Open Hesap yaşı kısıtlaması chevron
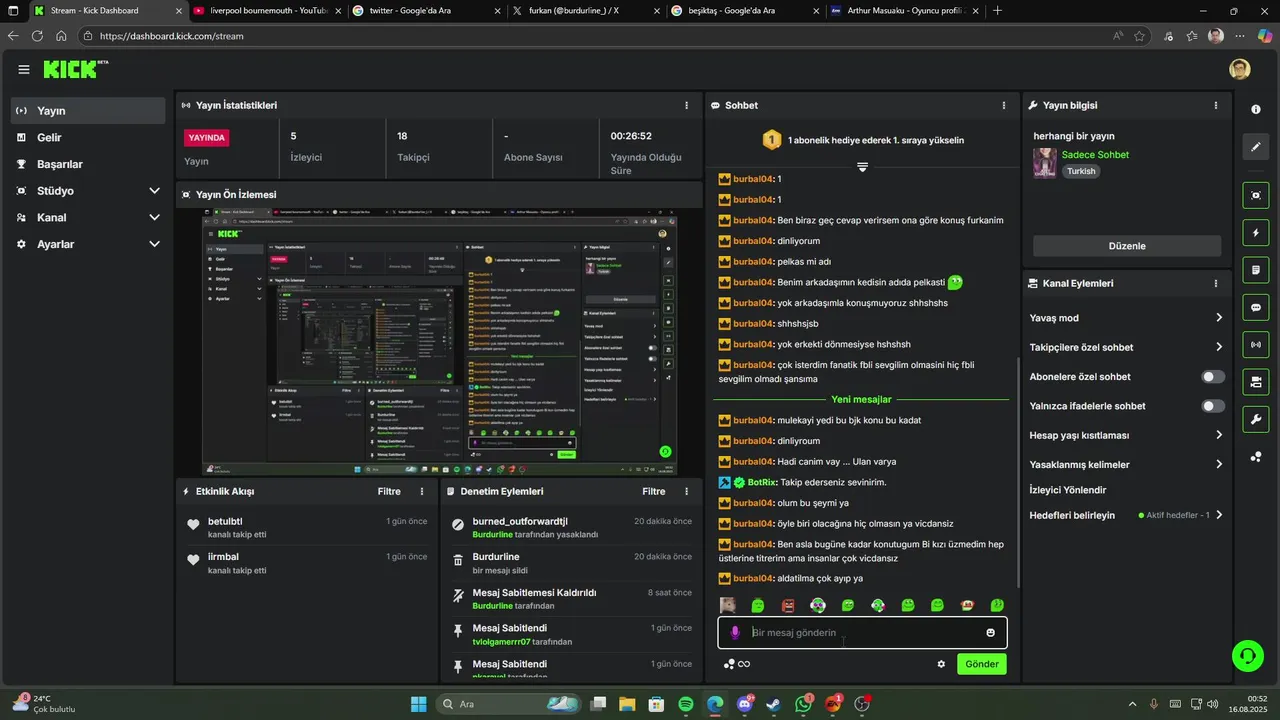Viewport: 1280px width, 720px height. click(1219, 435)
